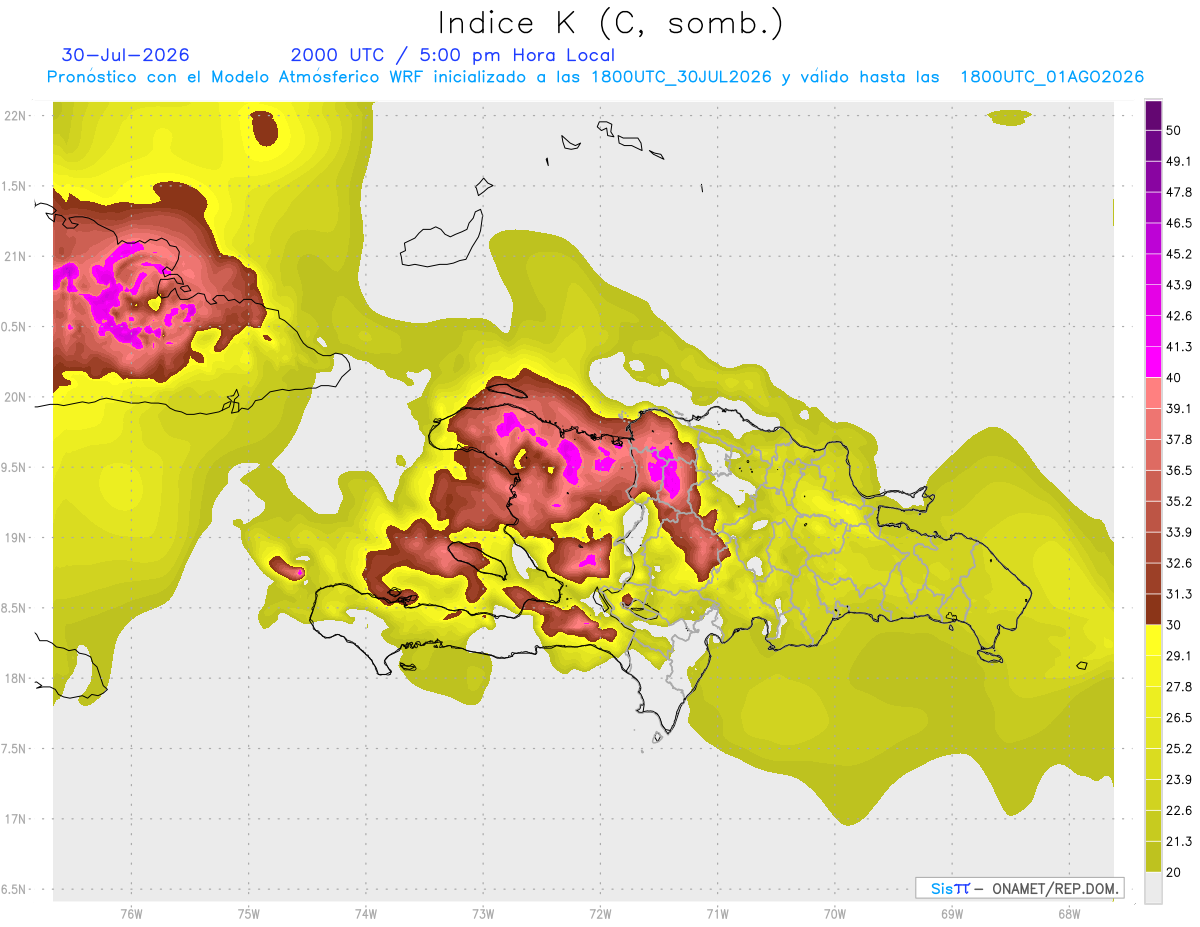
Task: Click the '26.5' colorbar value
Action: pos(1179,718)
